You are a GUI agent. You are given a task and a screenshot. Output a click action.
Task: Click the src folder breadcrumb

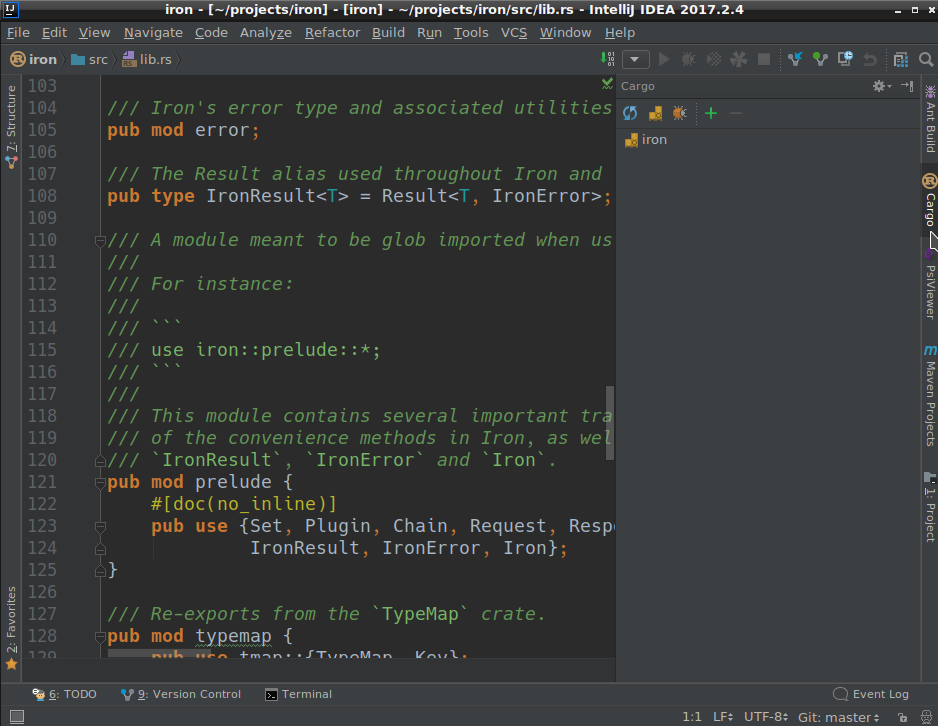click(x=90, y=59)
